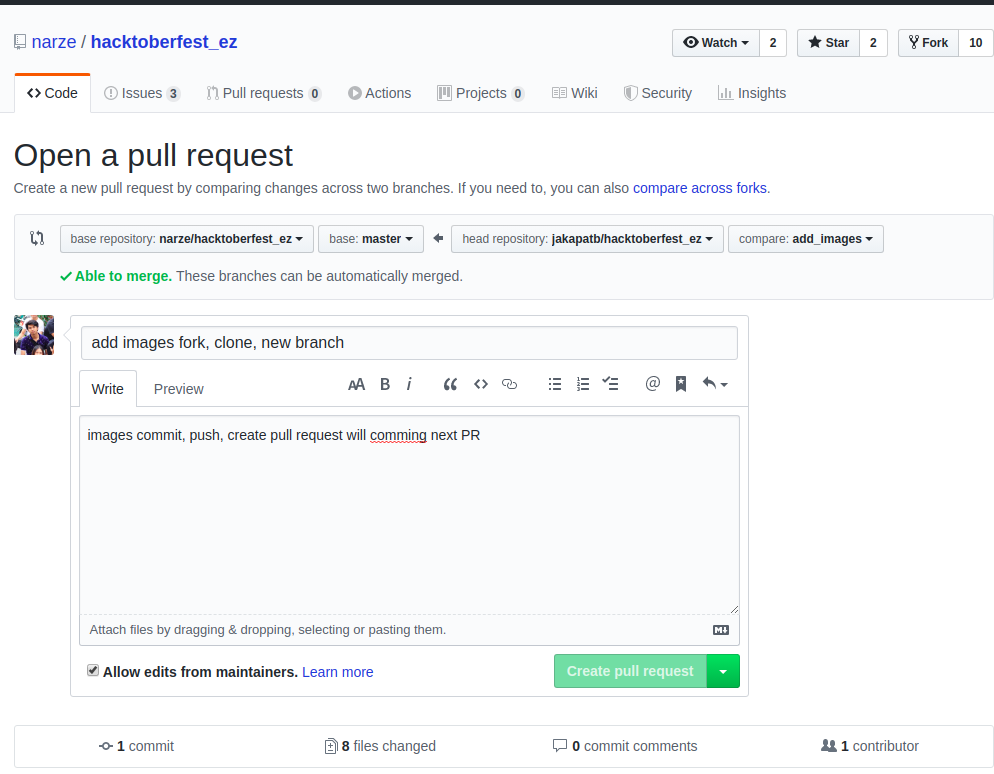Add a task list

[610, 384]
